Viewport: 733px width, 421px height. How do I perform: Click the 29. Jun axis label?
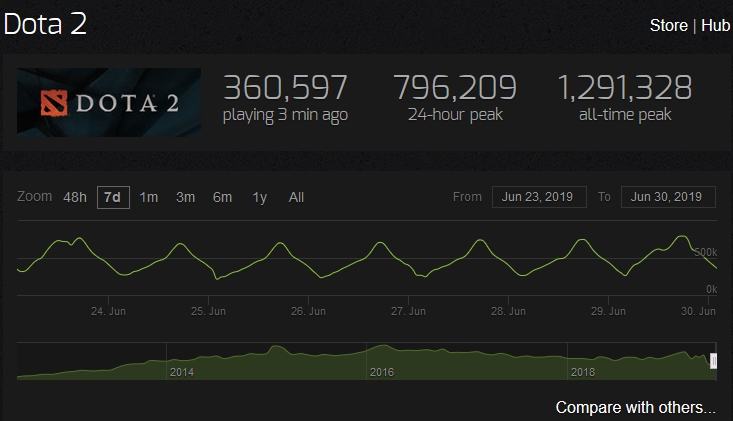[609, 311]
